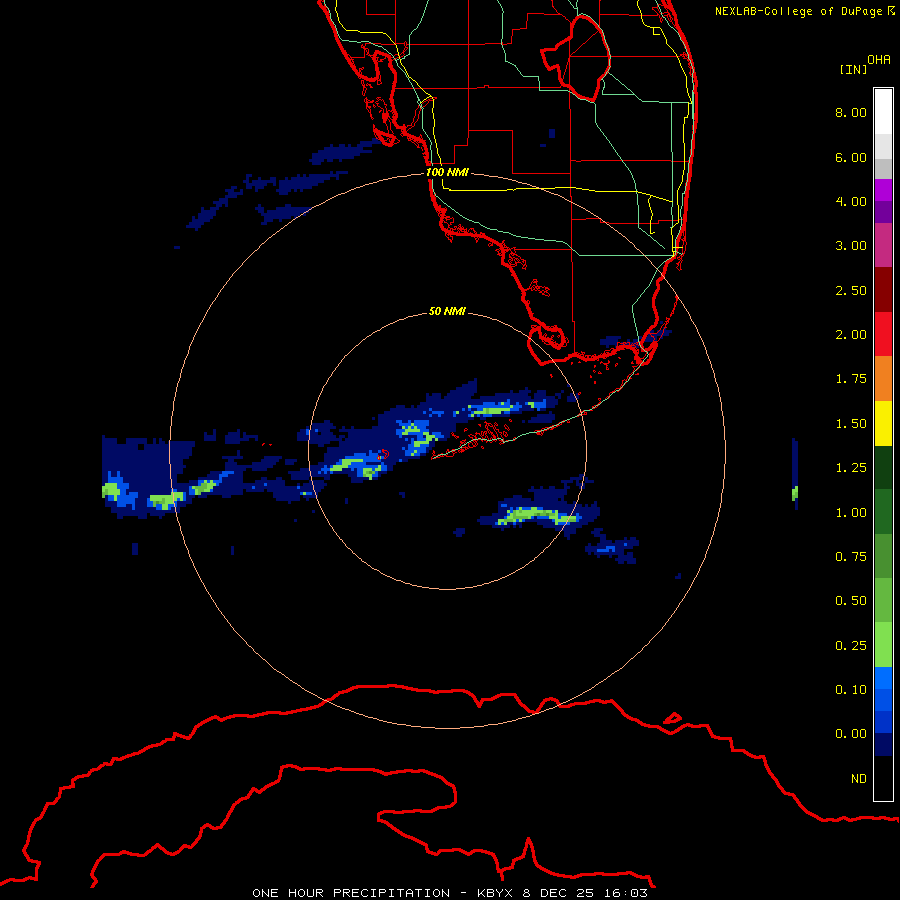The image size is (900, 900).
Task: Click the 0.25 legend value
Action: [x=851, y=646]
